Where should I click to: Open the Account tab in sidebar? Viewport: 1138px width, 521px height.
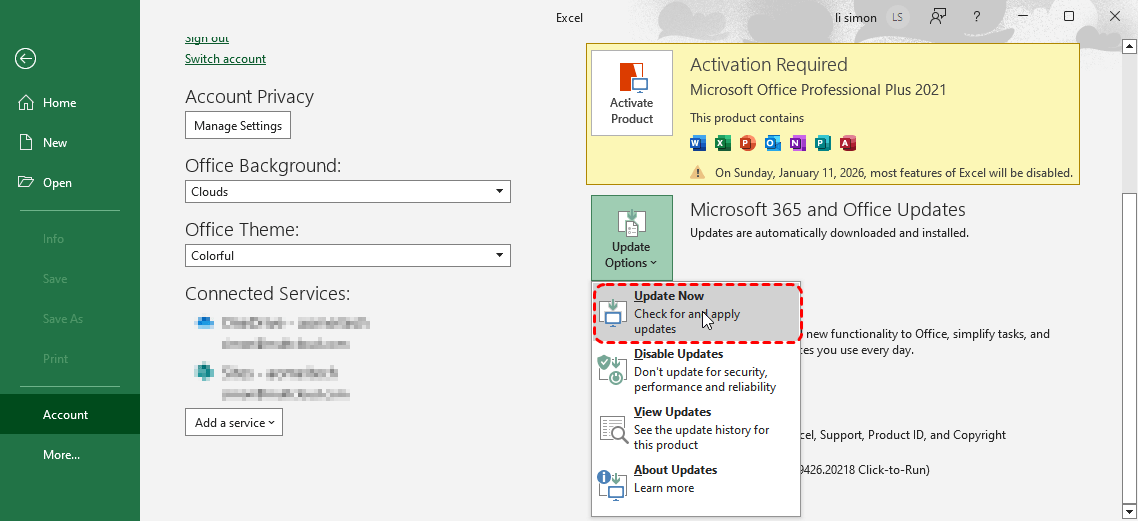point(66,415)
